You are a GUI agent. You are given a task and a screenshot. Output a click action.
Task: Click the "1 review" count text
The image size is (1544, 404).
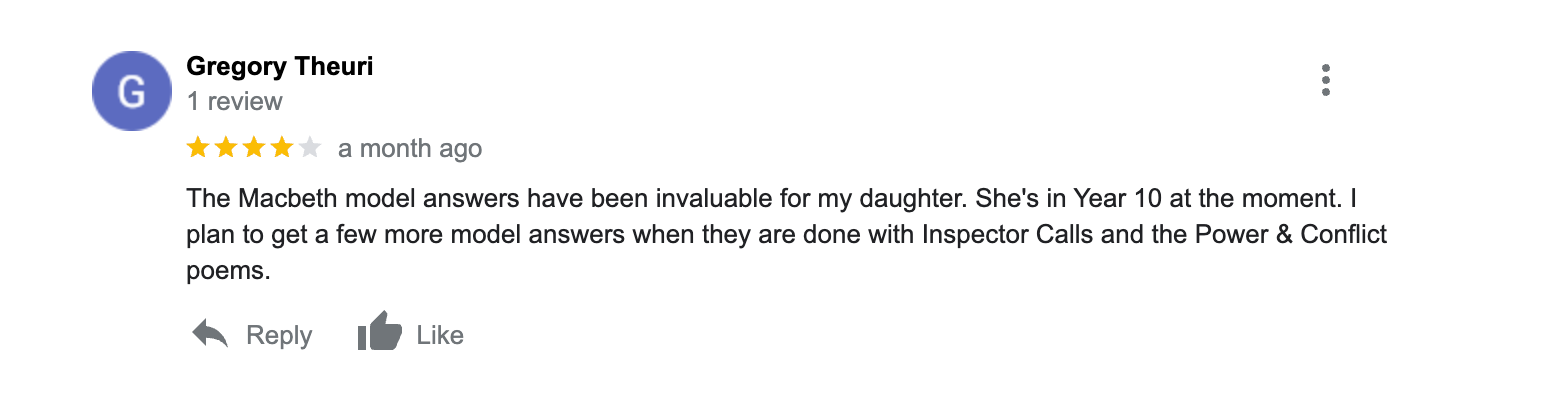point(234,101)
